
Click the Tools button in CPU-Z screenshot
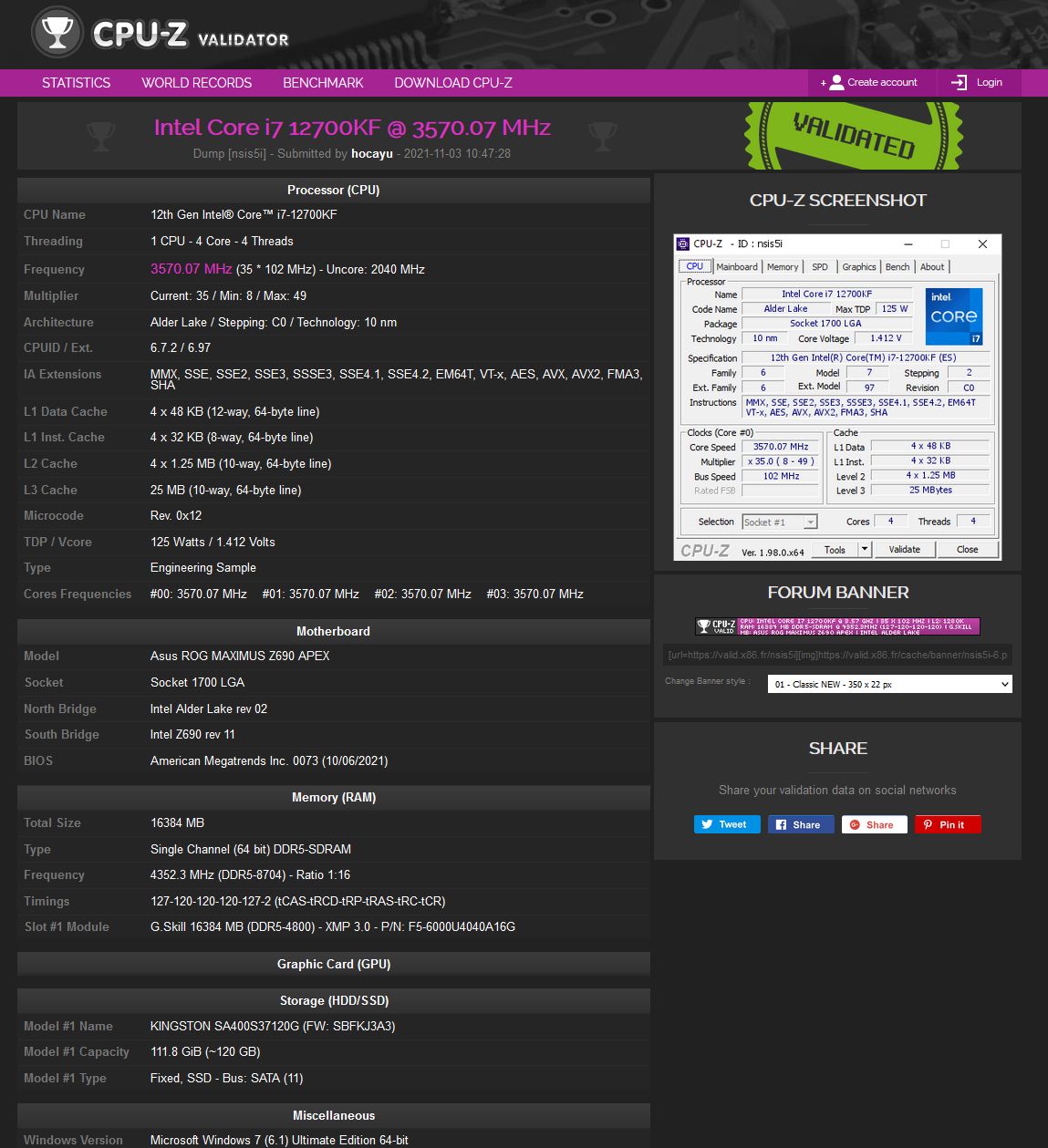pyautogui.click(x=835, y=550)
